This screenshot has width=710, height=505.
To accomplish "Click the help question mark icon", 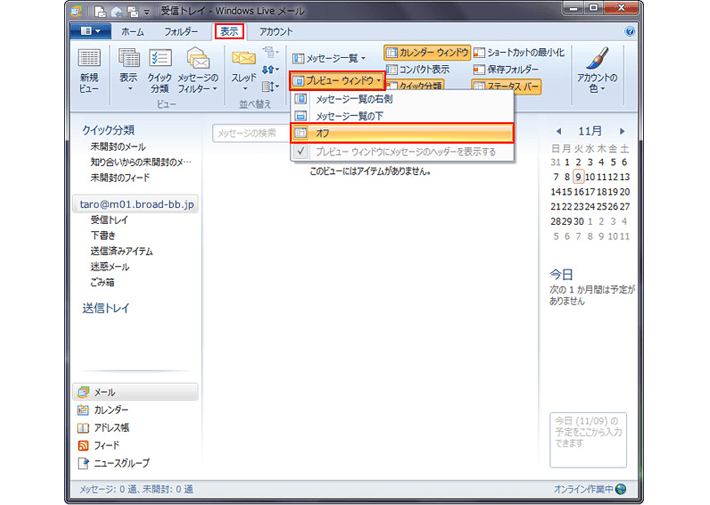I will coord(629,31).
